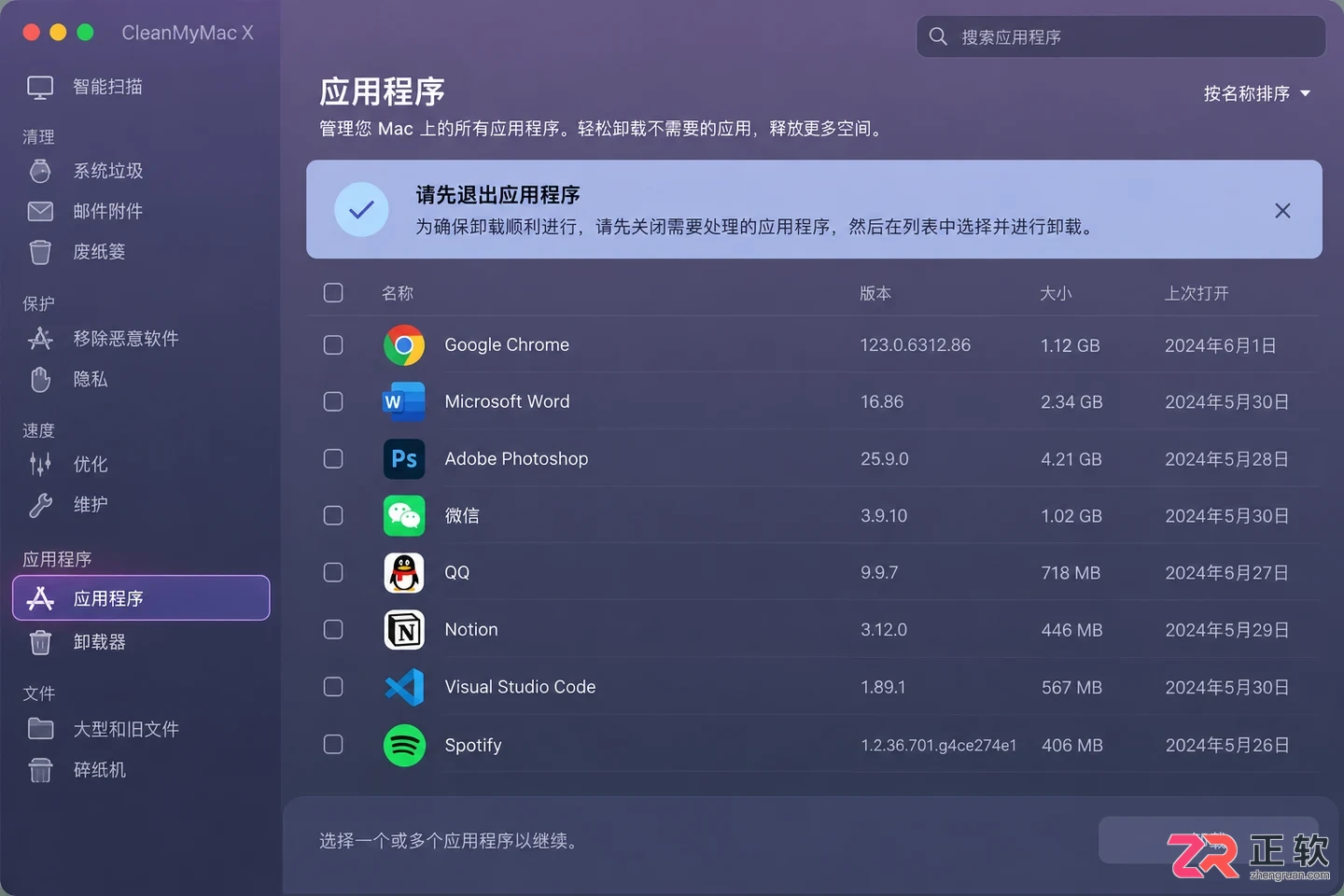Click version 123.0.6312.86 cell
This screenshot has width=1344, height=896.
click(916, 345)
